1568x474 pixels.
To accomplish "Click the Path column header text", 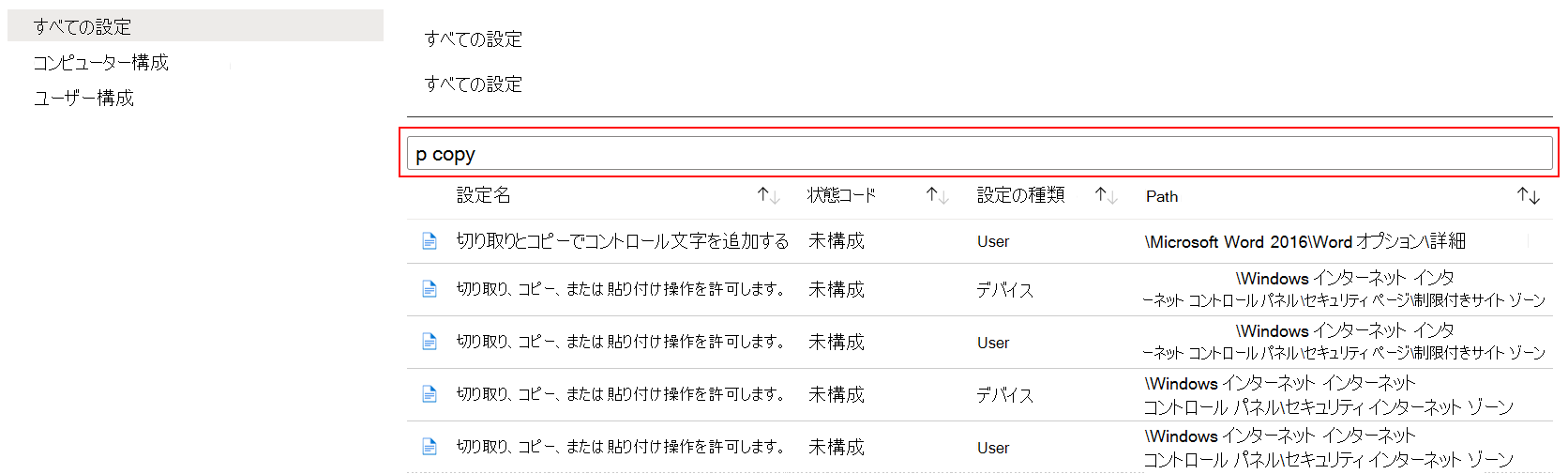I will click(x=1162, y=196).
